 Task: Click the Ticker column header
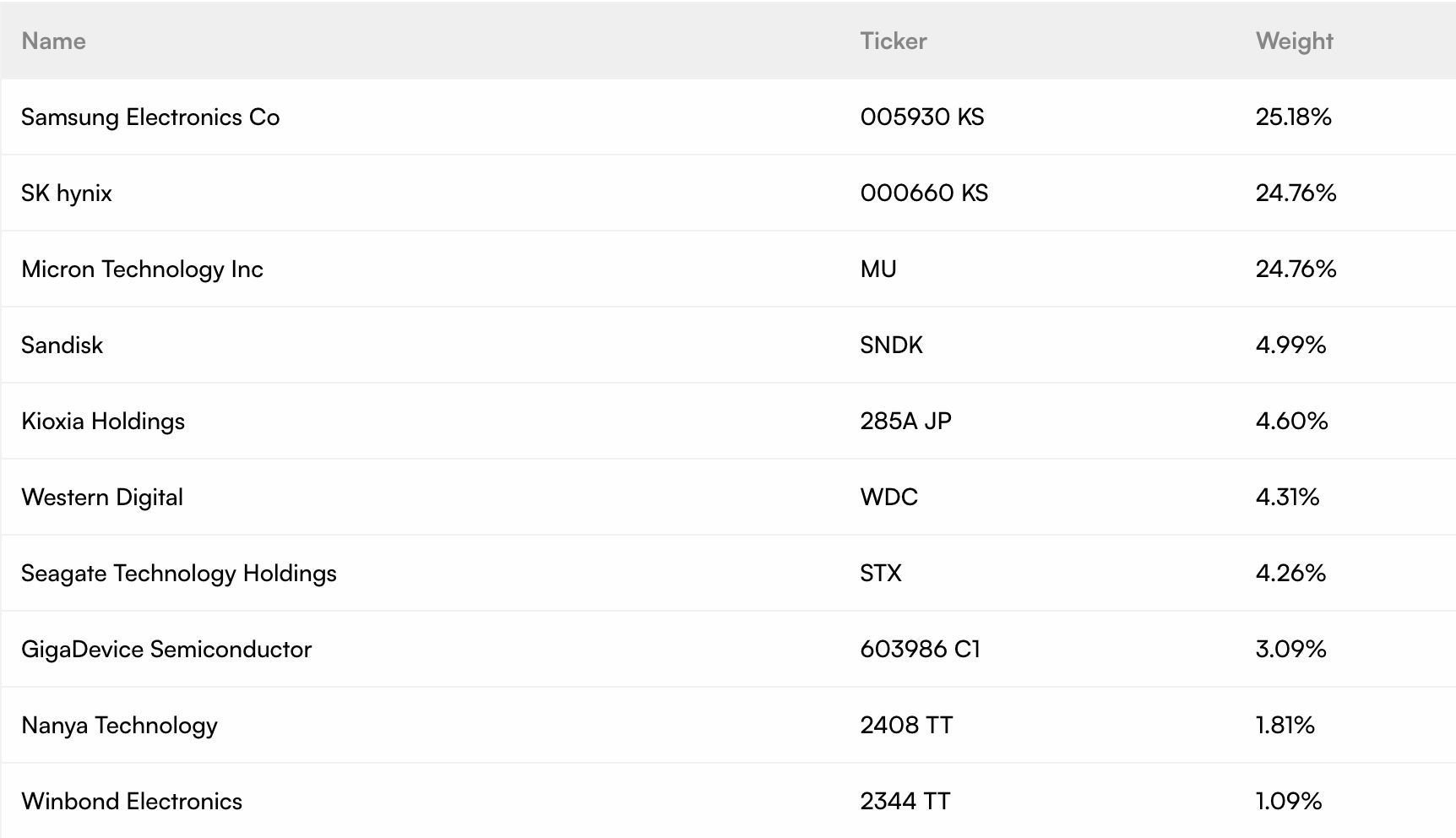(894, 41)
